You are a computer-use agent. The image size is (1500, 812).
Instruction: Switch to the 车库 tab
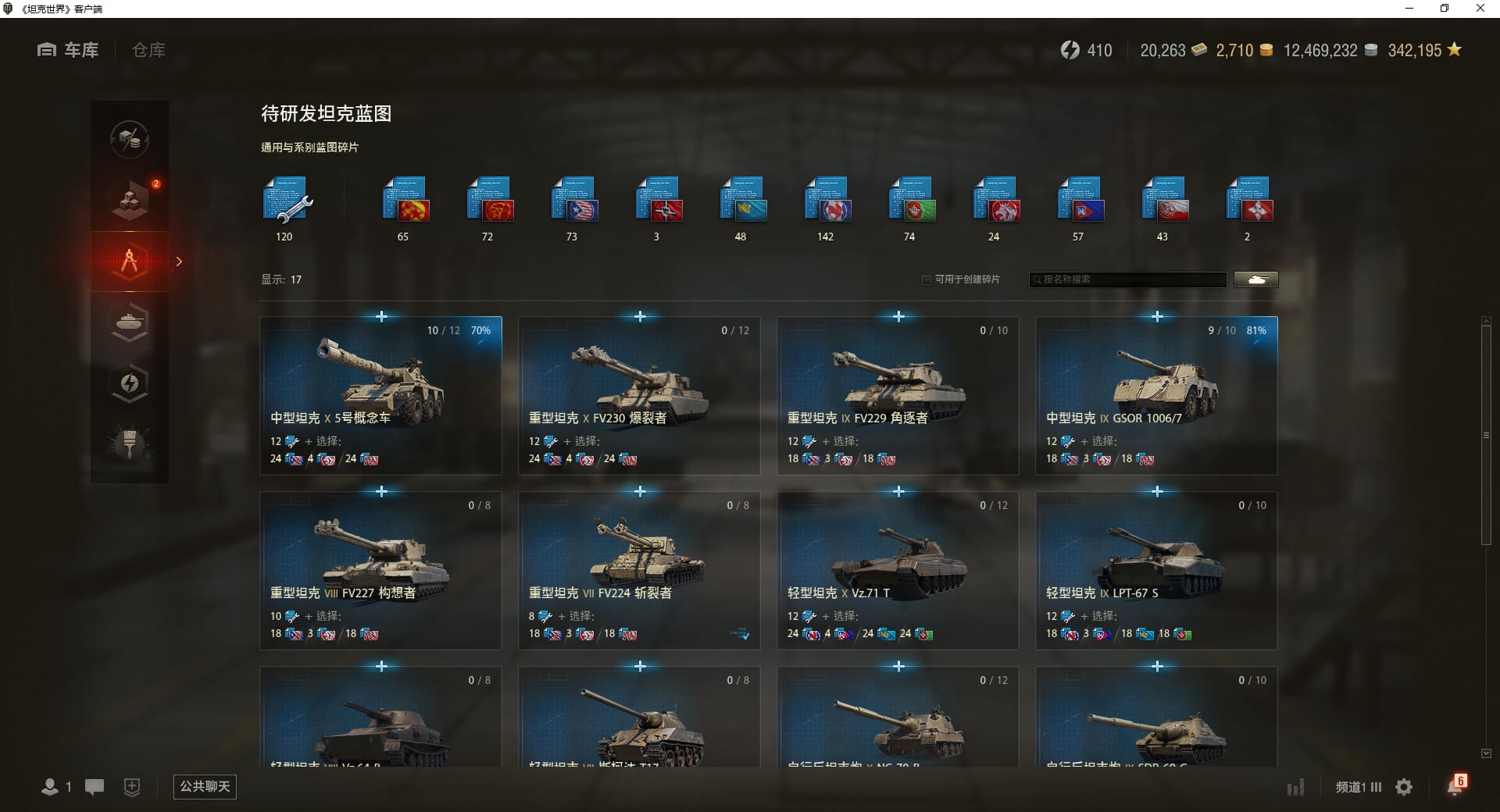coord(68,50)
